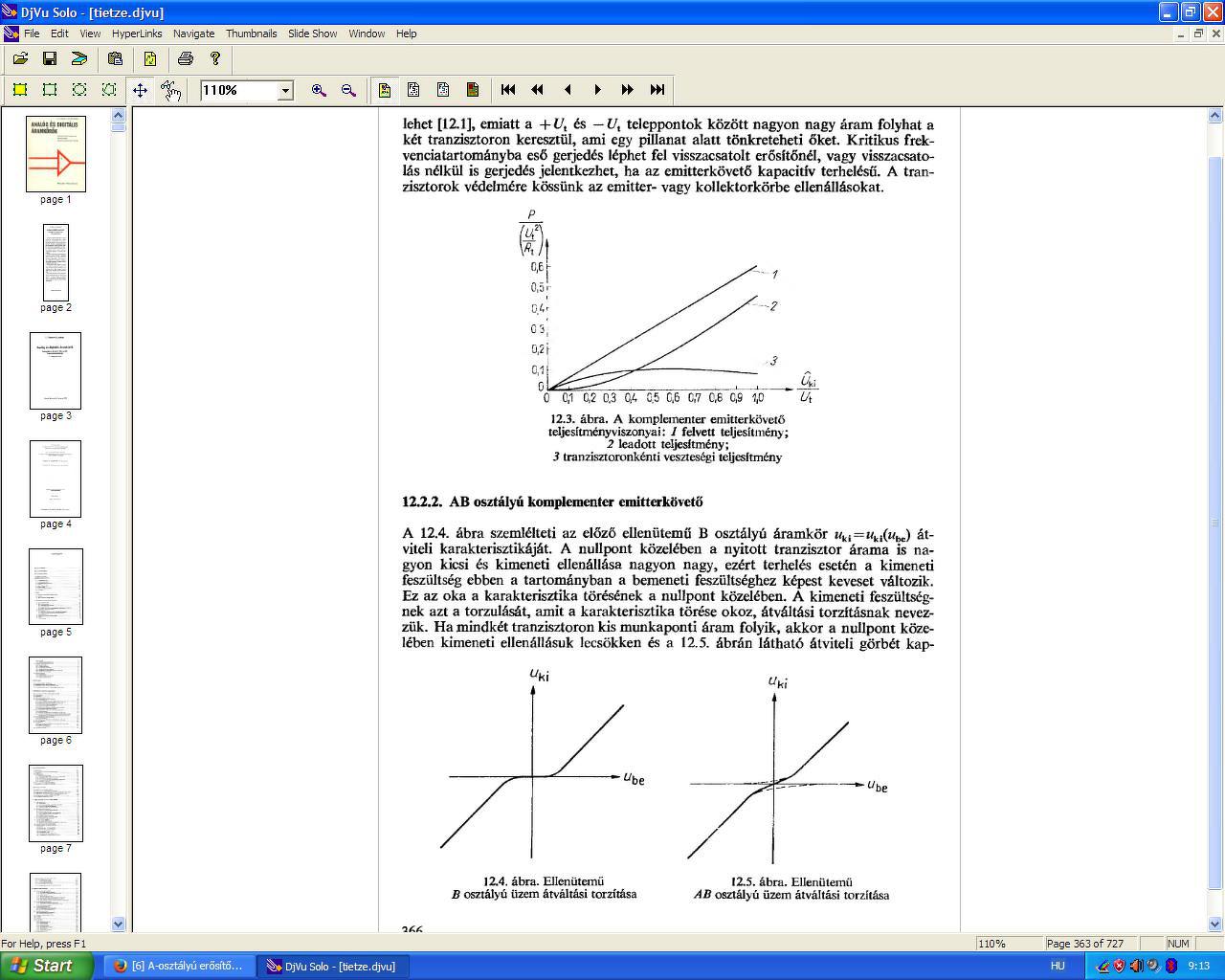1225x980 pixels.
Task: Click the Open file toolbar icon
Action: pyautogui.click(x=20, y=59)
